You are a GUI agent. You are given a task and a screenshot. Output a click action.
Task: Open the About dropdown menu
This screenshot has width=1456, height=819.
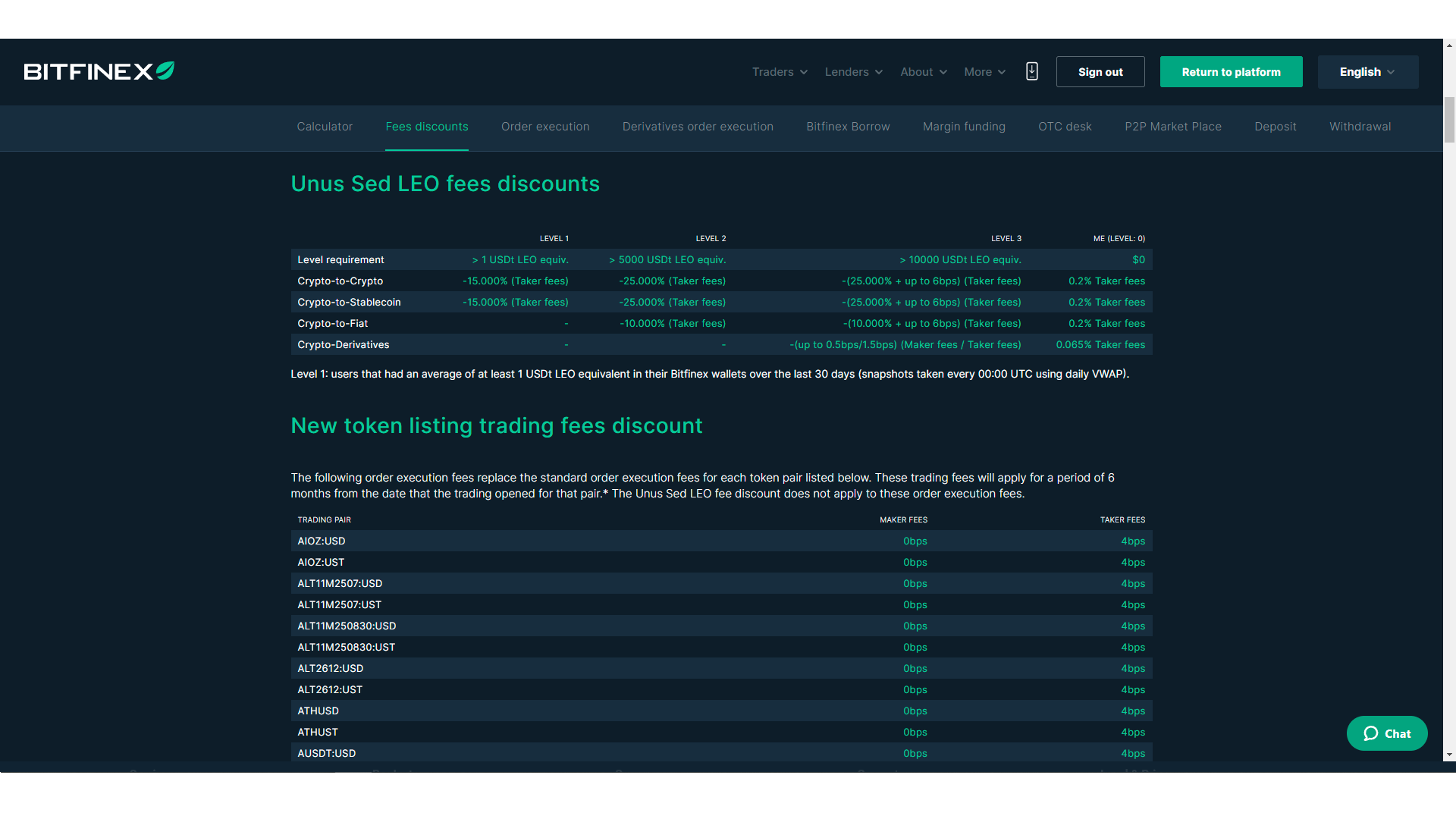921,71
